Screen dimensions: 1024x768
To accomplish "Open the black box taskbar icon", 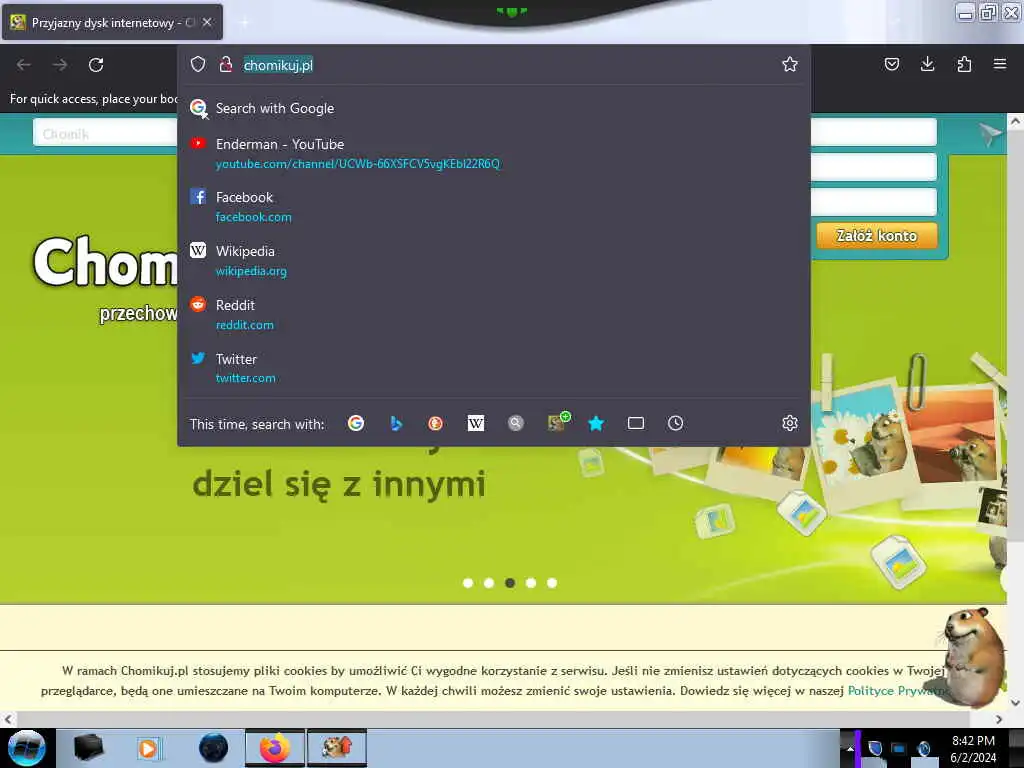I will pyautogui.click(x=88, y=748).
